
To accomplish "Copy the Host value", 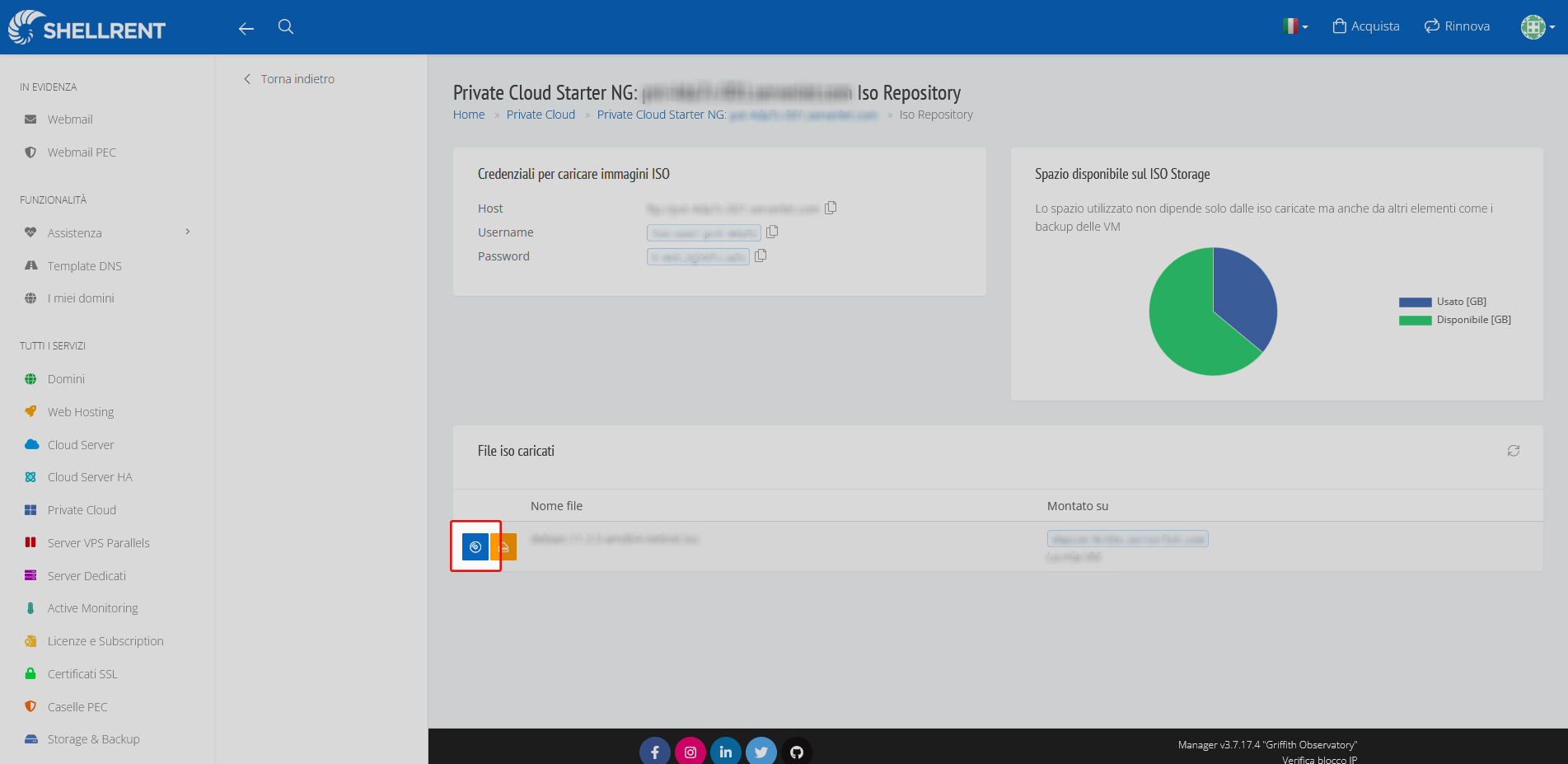I will [831, 208].
